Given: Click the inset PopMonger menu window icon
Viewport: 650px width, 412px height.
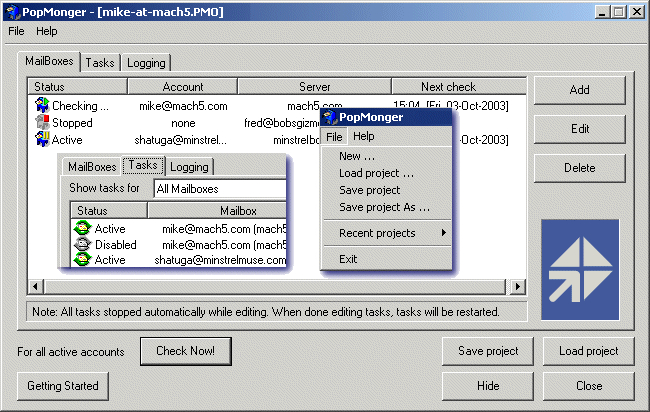Looking at the screenshot, I should click(330, 118).
